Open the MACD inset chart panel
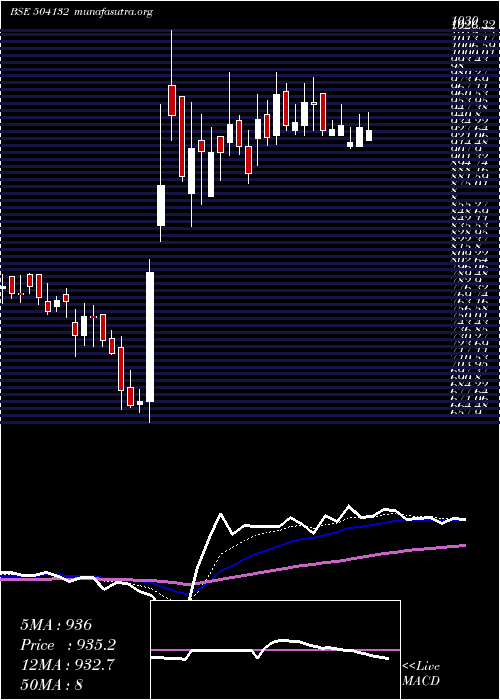500x700 pixels. pos(275,650)
